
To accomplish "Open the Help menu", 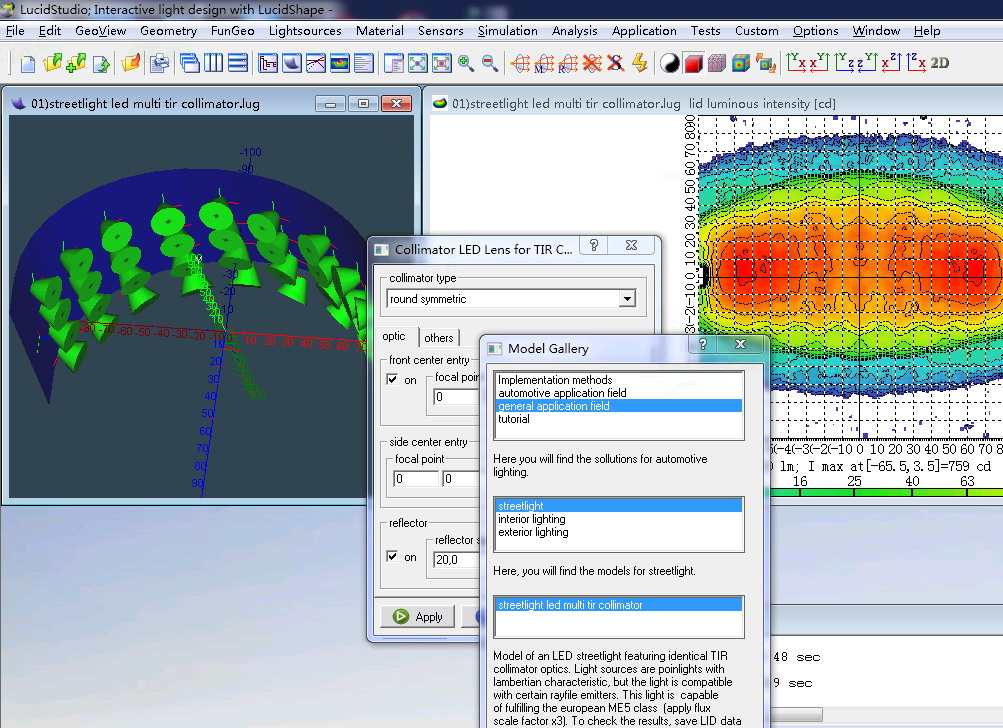I will click(927, 31).
